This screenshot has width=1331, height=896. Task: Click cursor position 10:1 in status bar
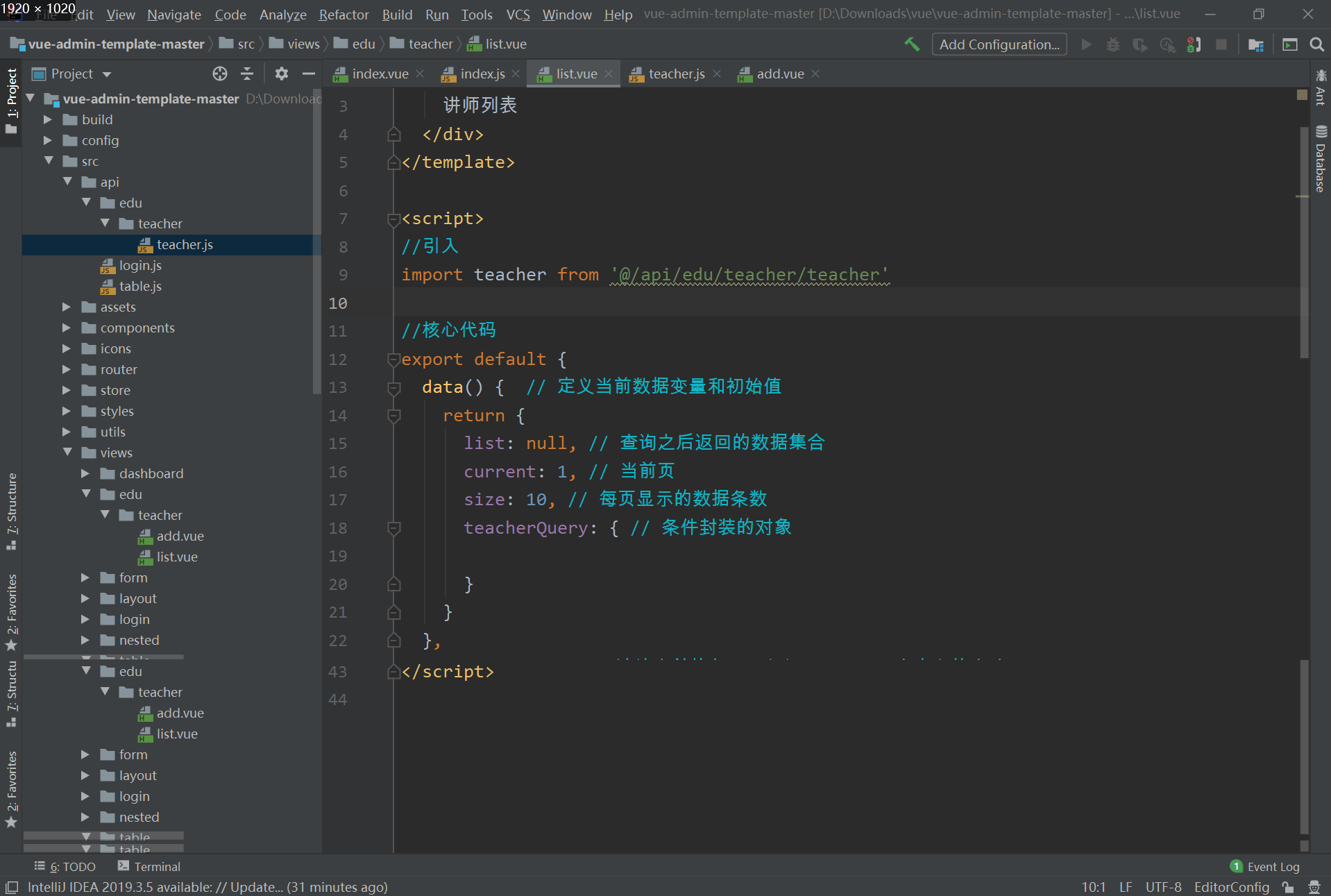point(1094,887)
